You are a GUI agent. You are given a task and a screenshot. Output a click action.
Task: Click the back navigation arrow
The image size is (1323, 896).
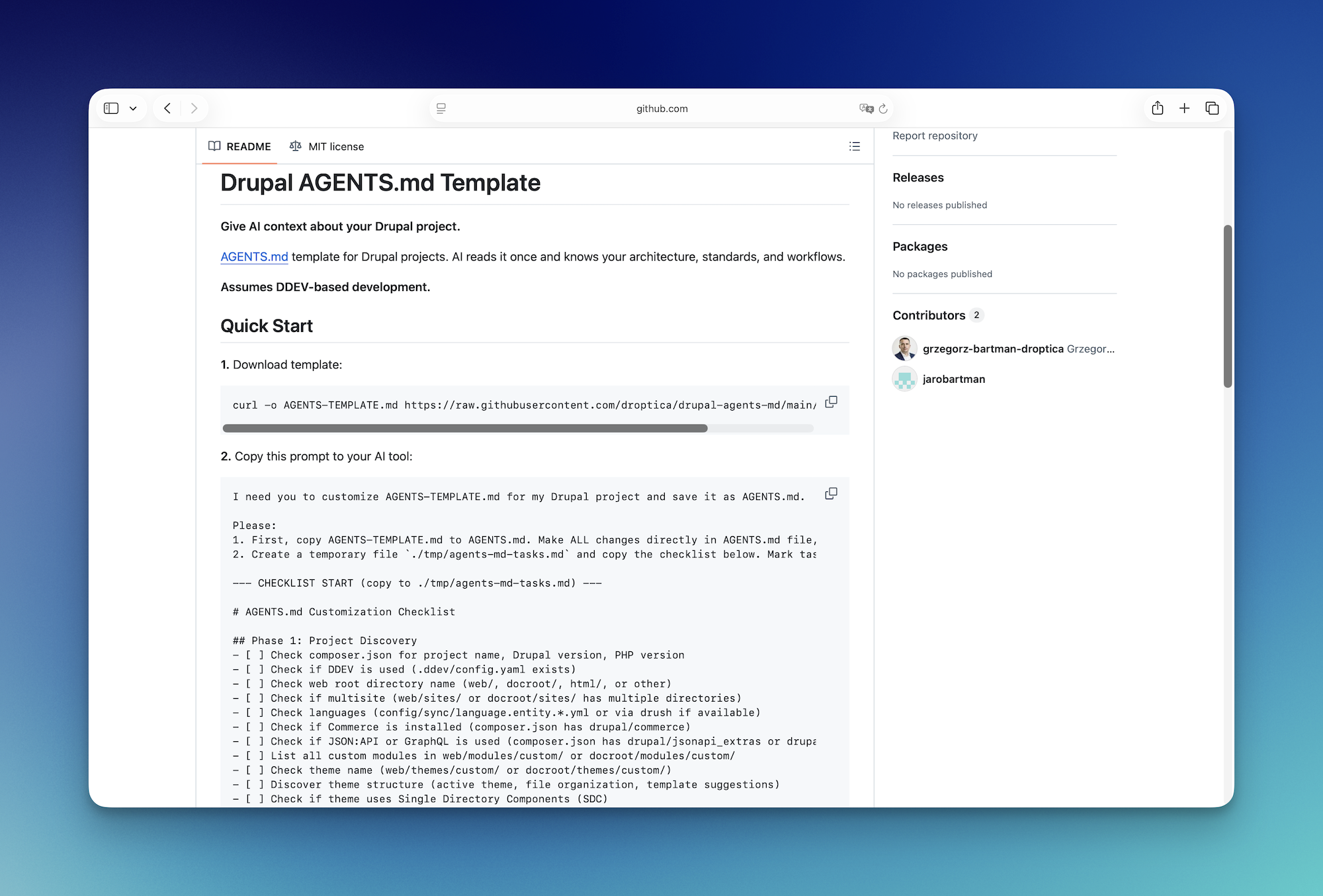click(x=167, y=108)
